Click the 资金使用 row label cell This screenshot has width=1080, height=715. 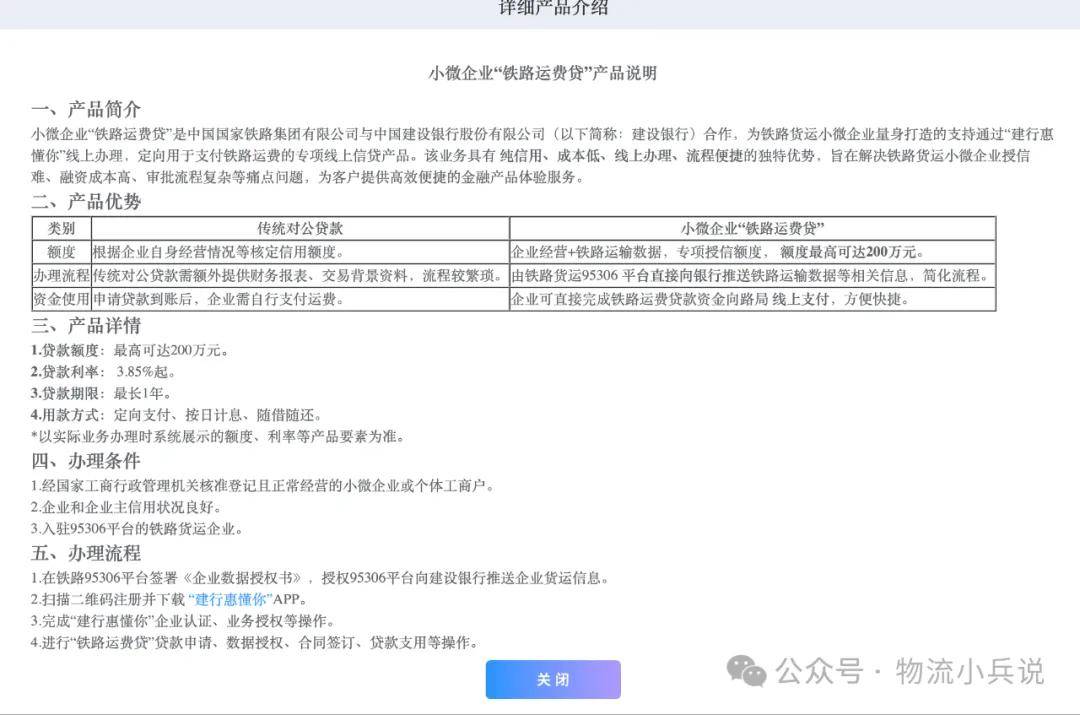[x=61, y=299]
